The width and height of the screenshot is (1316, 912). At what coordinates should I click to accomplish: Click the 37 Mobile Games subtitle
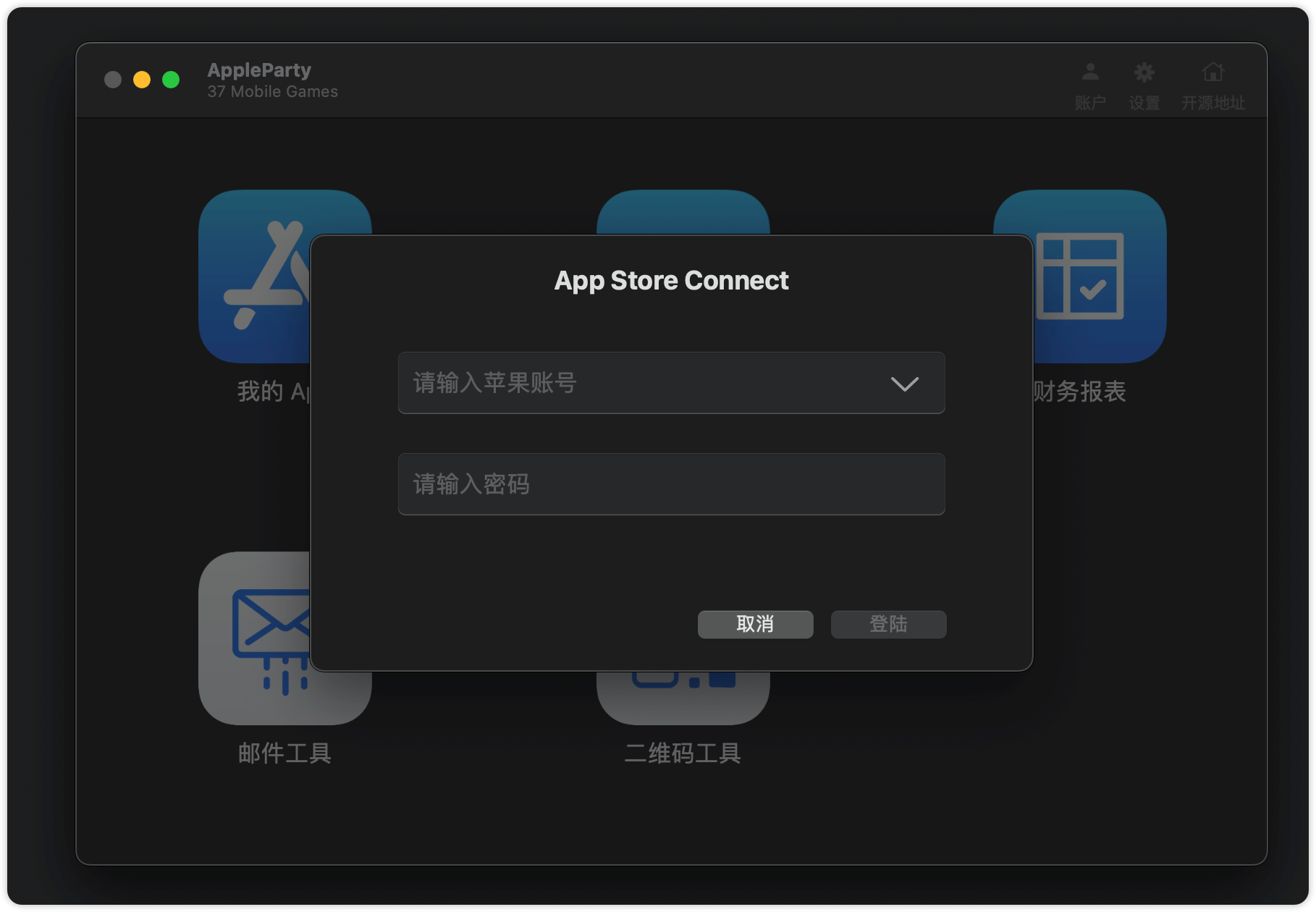(272, 92)
